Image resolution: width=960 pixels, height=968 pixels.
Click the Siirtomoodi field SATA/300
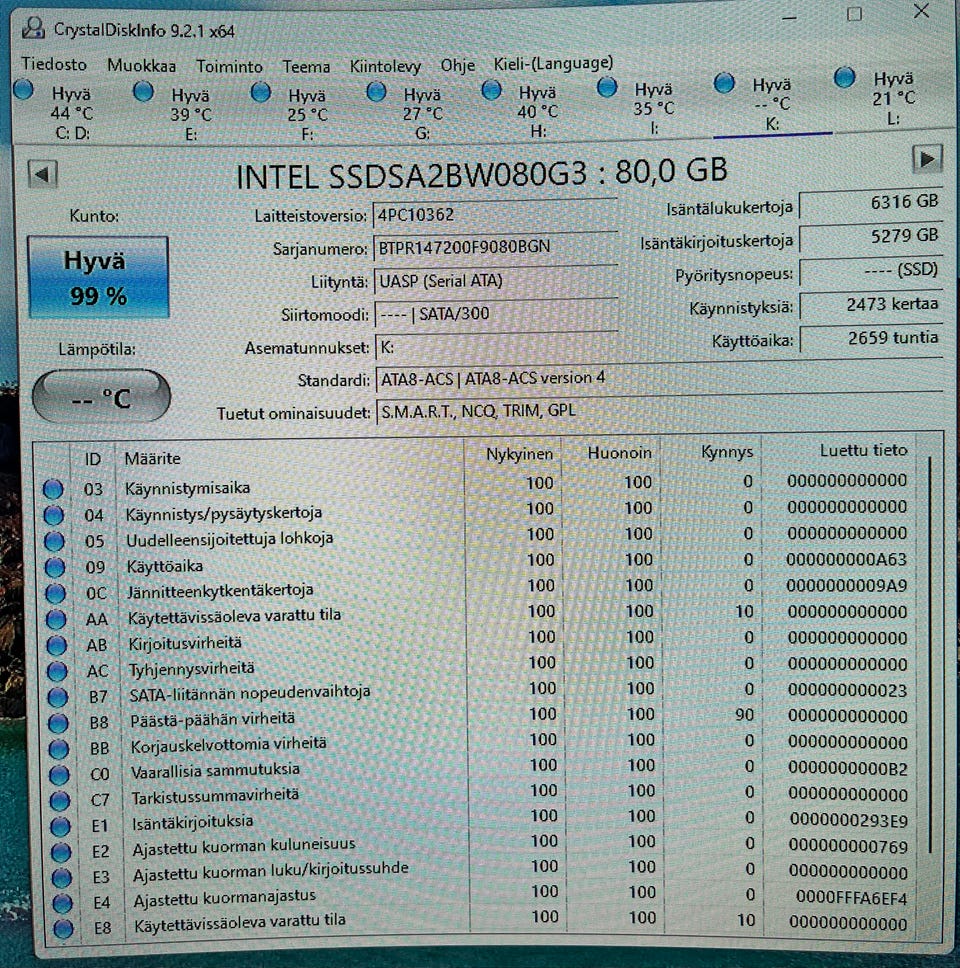[x=497, y=314]
